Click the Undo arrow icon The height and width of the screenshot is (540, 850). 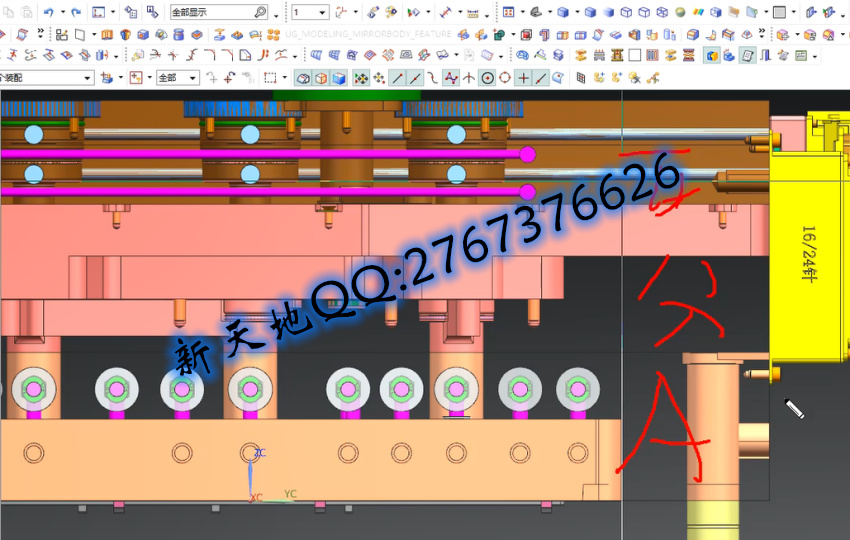pos(48,13)
